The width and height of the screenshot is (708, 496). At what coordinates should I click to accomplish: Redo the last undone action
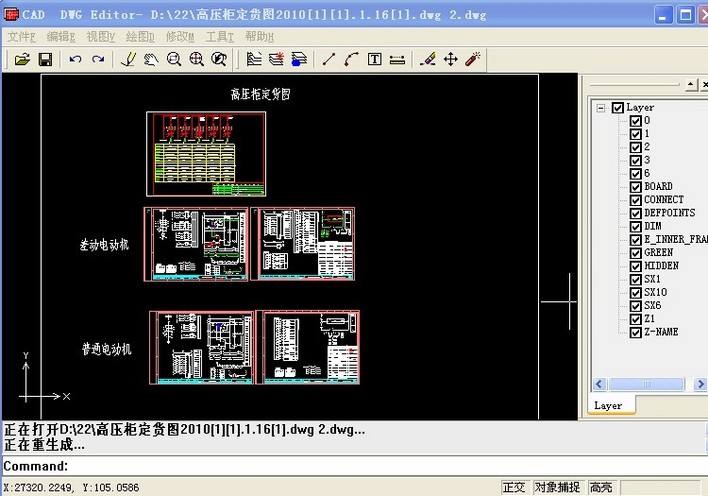click(98, 59)
